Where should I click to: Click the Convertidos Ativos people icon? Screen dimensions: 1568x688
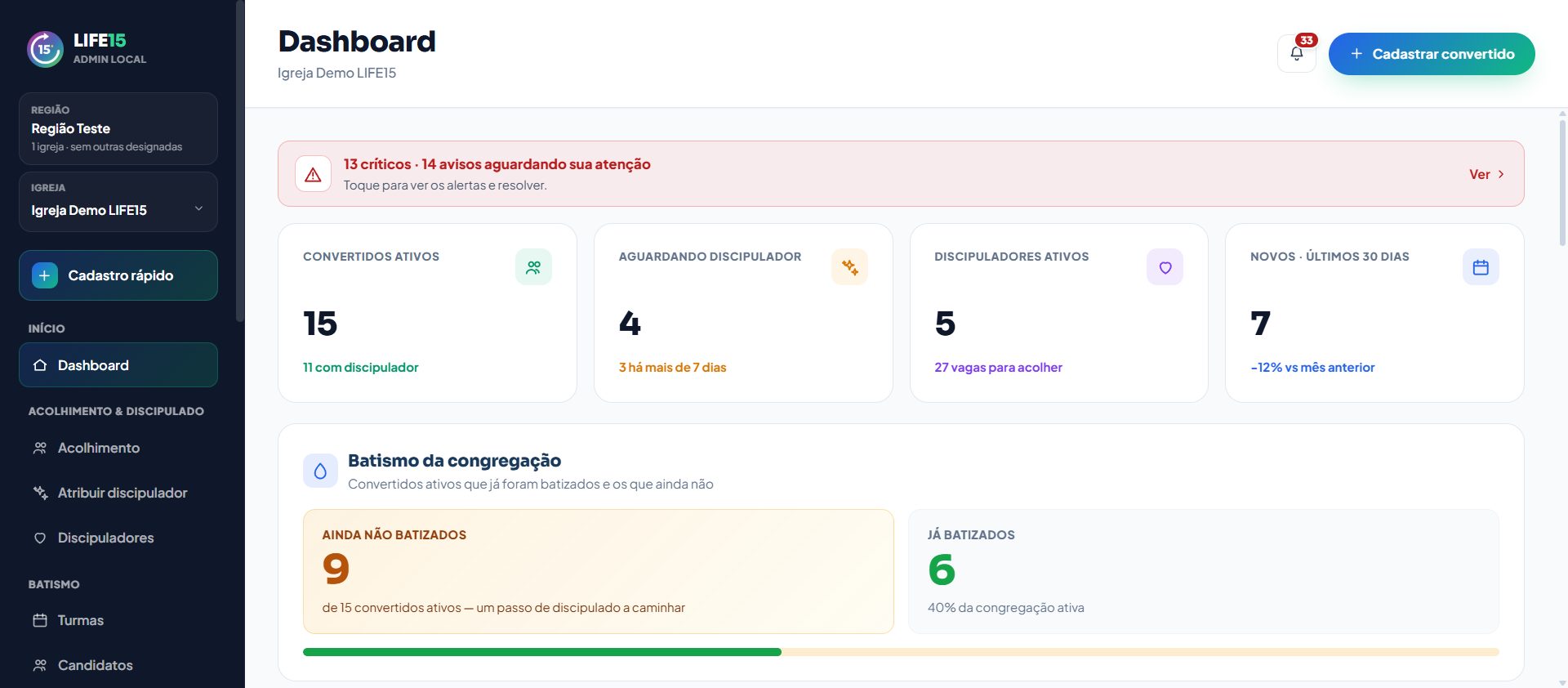[x=533, y=267]
